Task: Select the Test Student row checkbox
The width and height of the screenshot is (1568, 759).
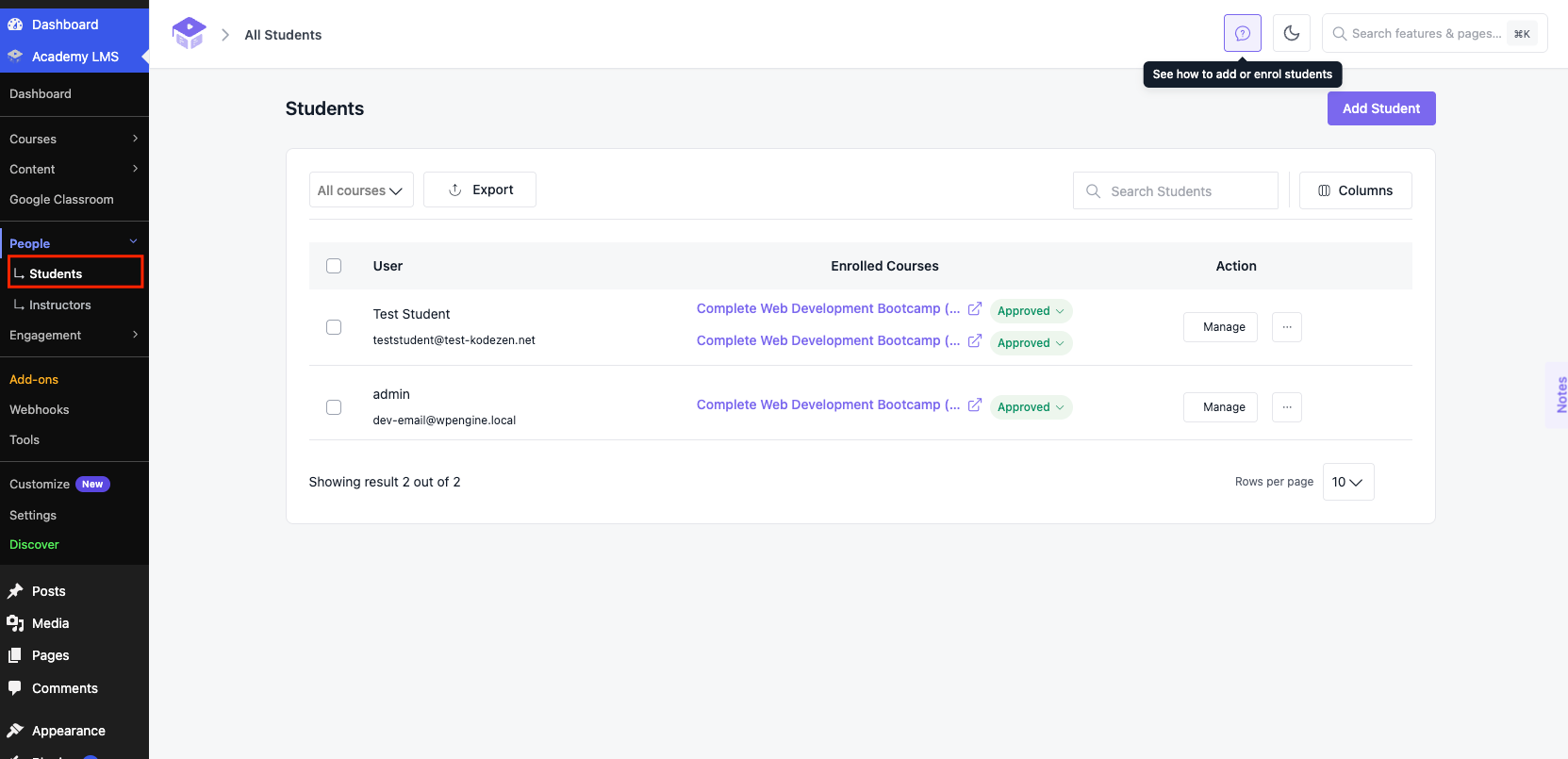Action: click(334, 327)
